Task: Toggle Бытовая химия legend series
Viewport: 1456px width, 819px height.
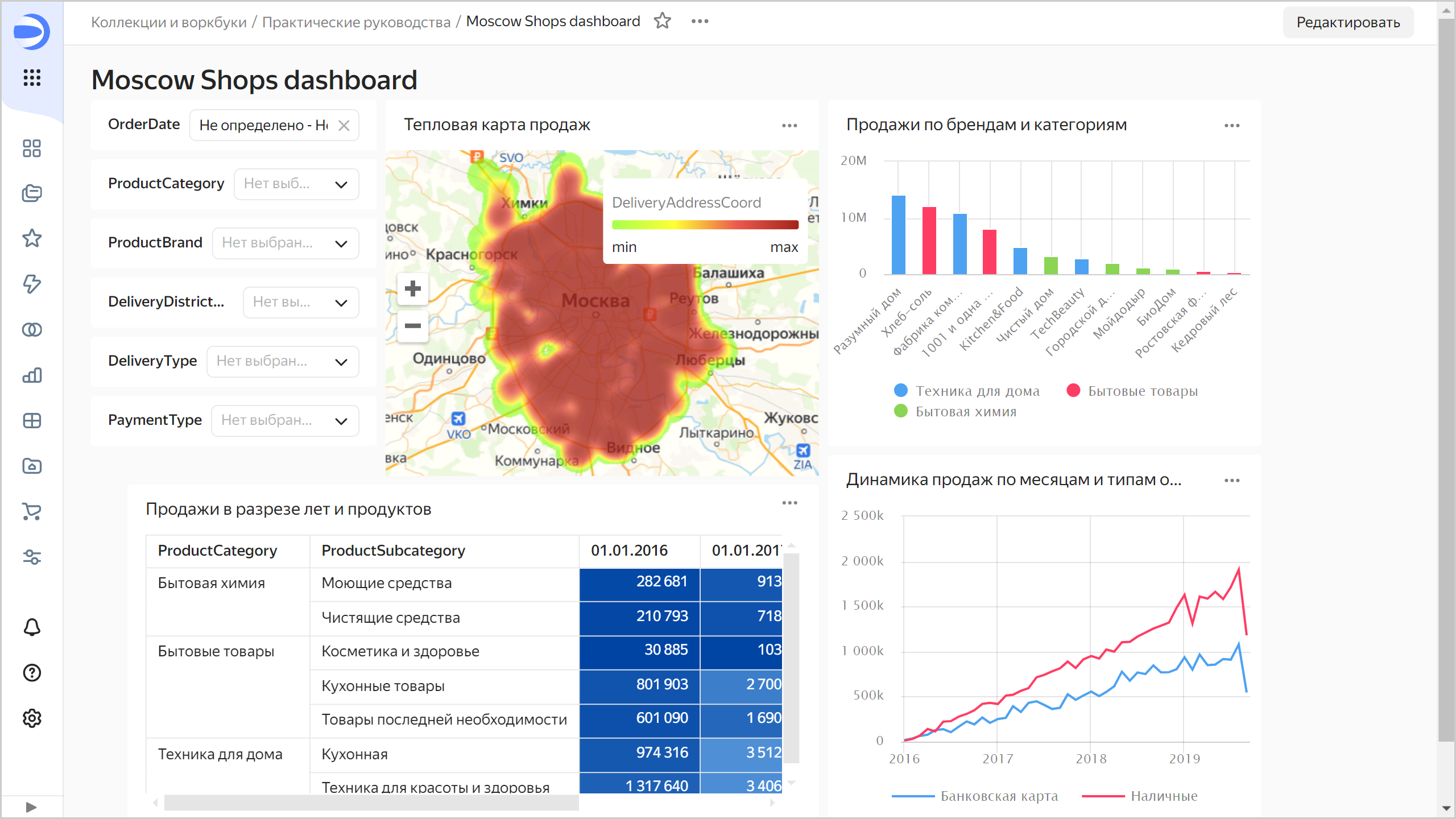Action: [x=965, y=411]
